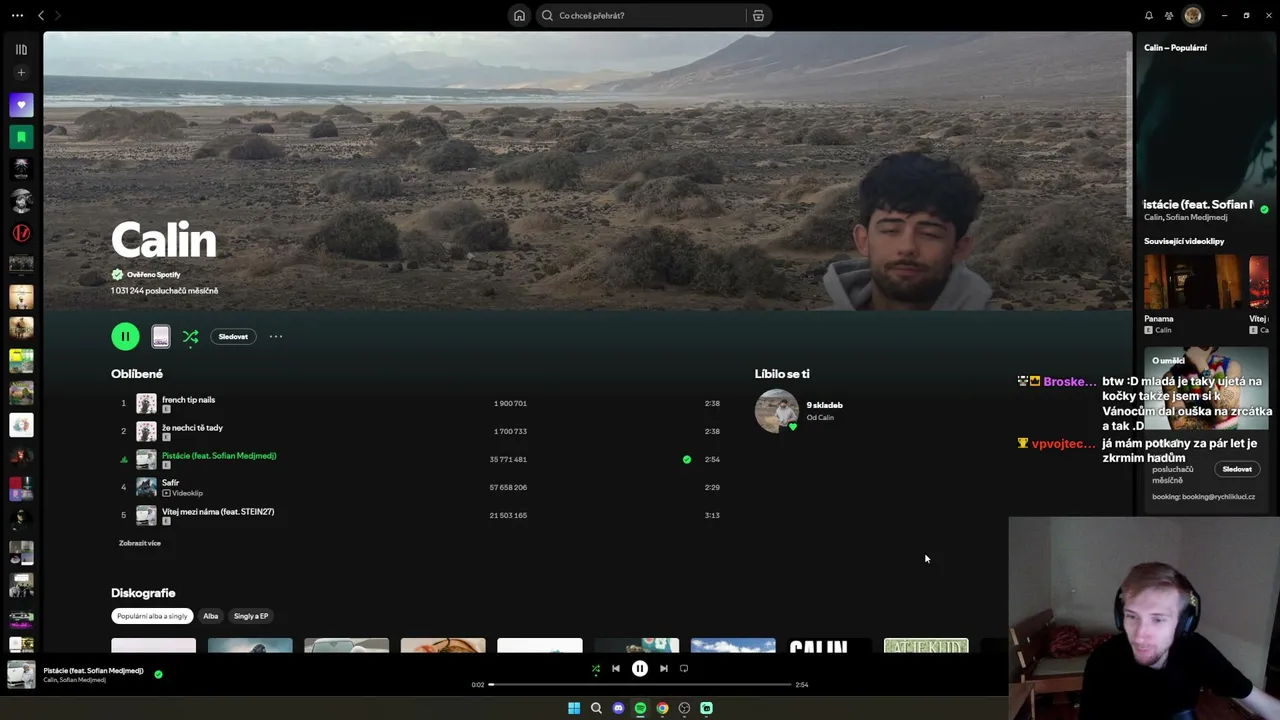The image size is (1280, 720).
Task: Open the 'Calin, Sofian Medjmedj' artist link in the player bar
Action: 75,680
